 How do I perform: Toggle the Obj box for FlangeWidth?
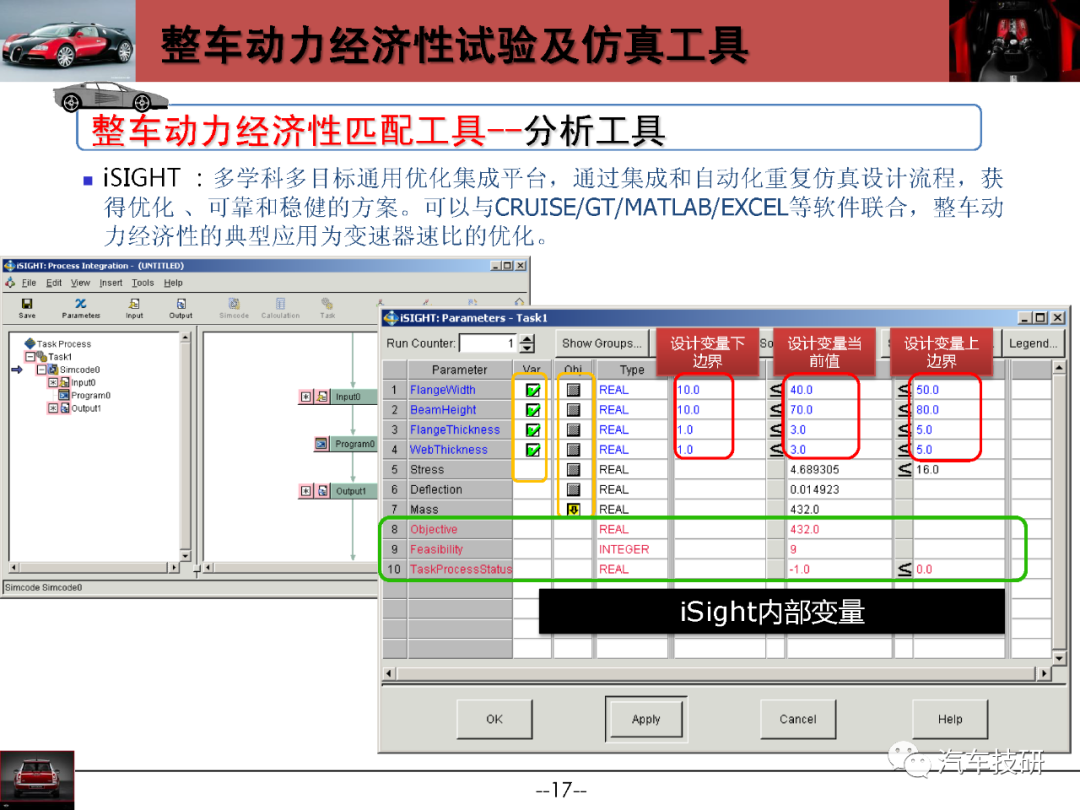point(573,390)
